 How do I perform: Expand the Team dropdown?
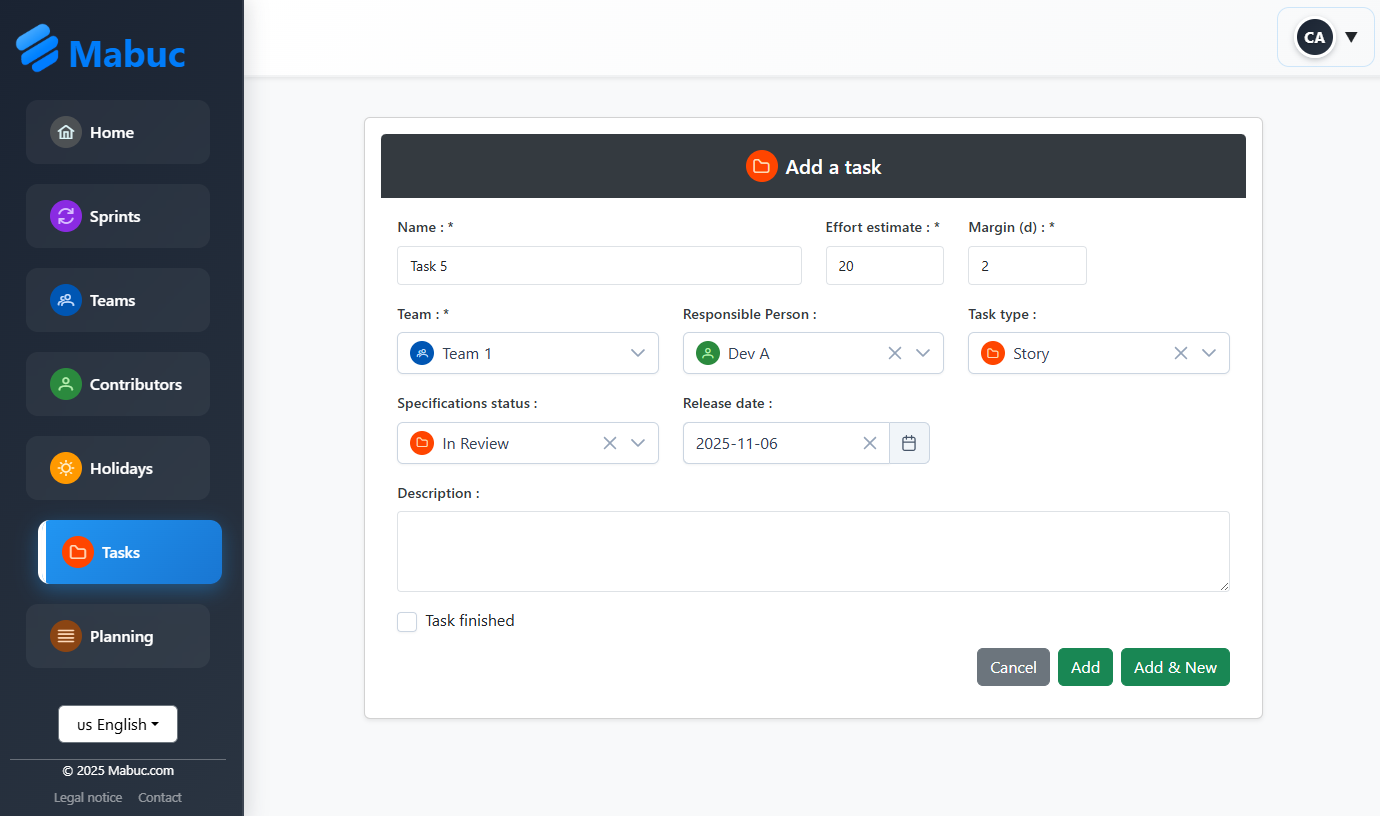(x=638, y=353)
